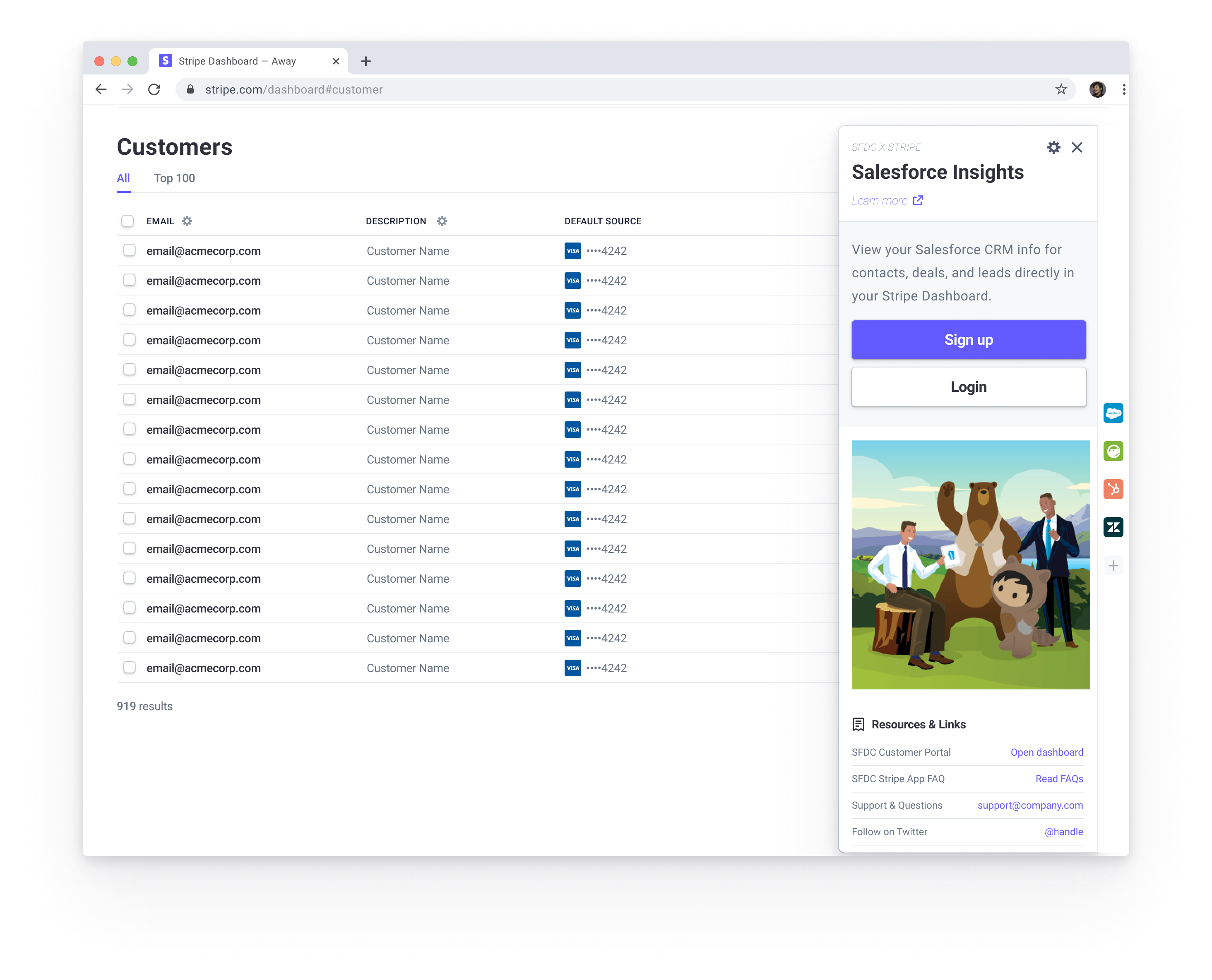Bookmark this page with star icon
The height and width of the screenshot is (980, 1212).
[1061, 89]
